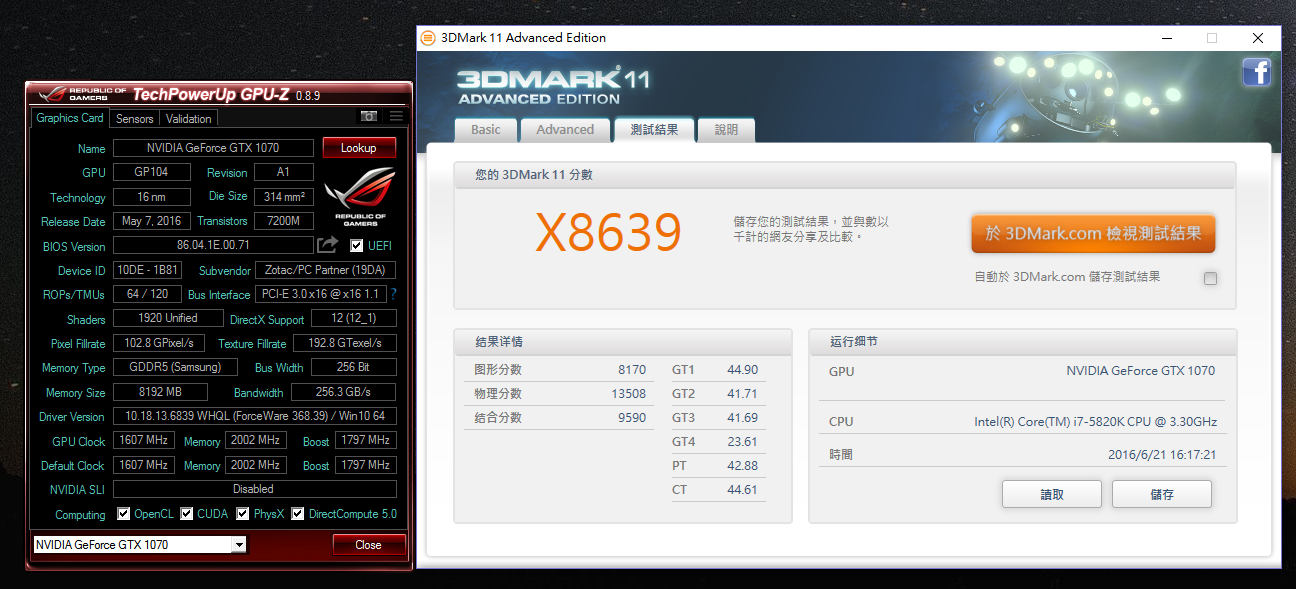Click the Pixel Fillrate field 102.8 GPixel/s
The height and width of the screenshot is (589, 1296).
pyautogui.click(x=158, y=343)
